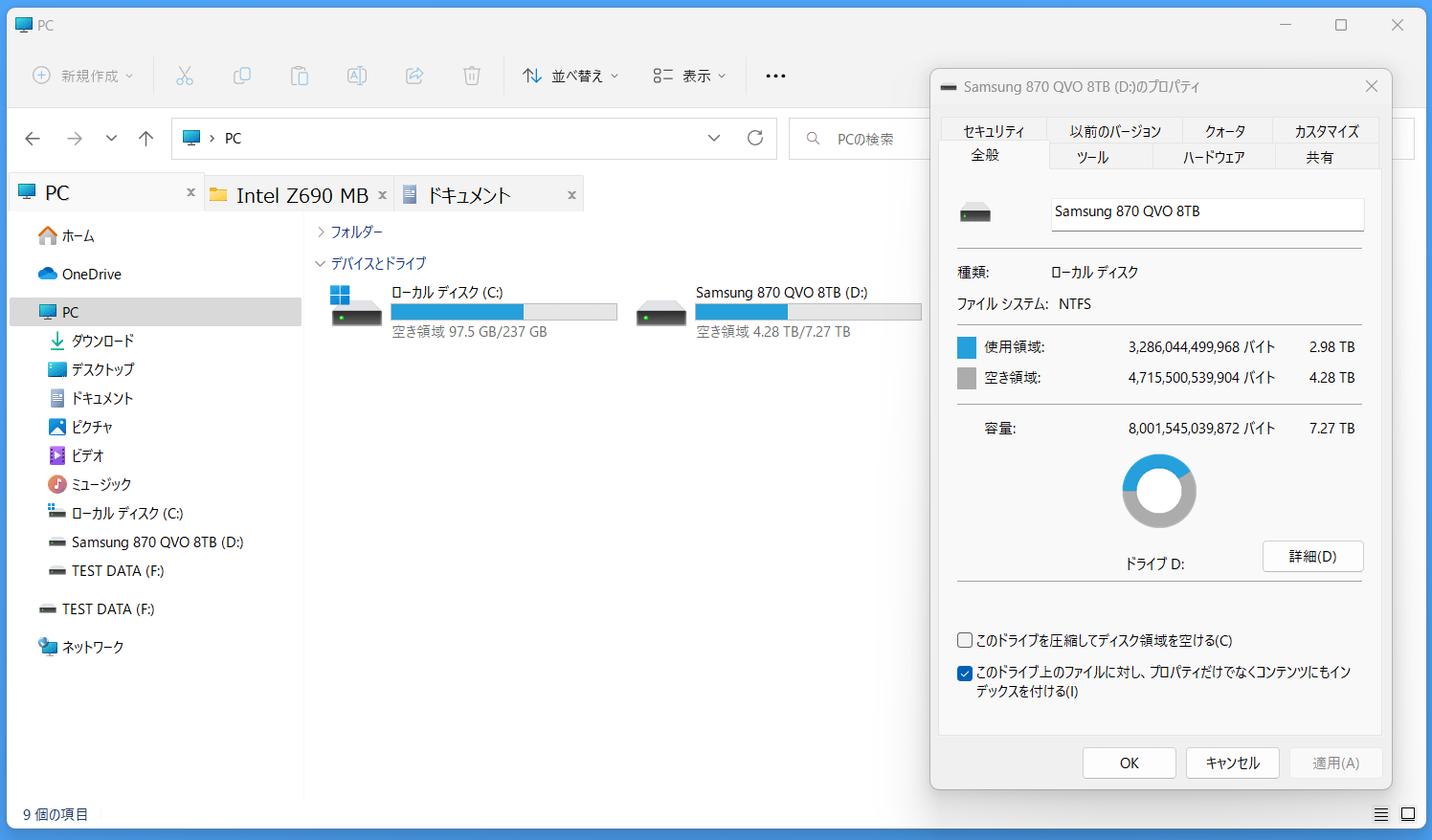Click the Delete trash icon
This screenshot has width=1432, height=840.
(x=472, y=76)
